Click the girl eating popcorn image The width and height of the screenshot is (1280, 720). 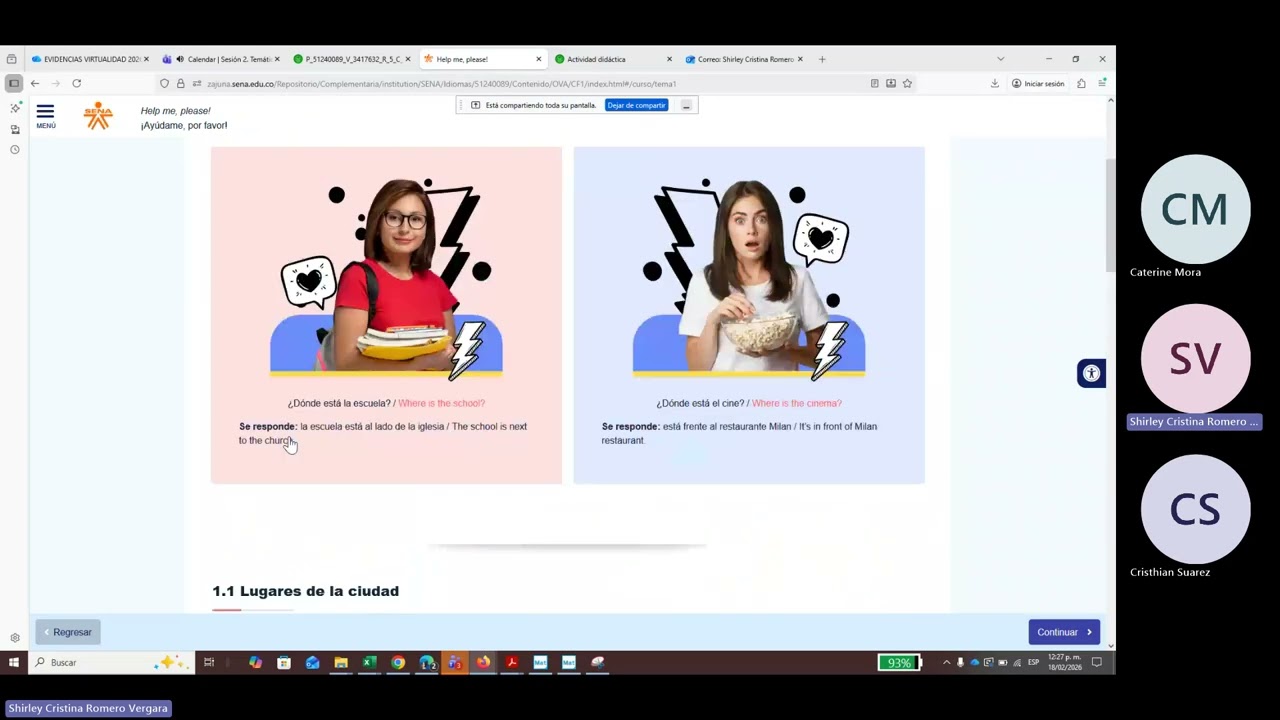point(749,280)
